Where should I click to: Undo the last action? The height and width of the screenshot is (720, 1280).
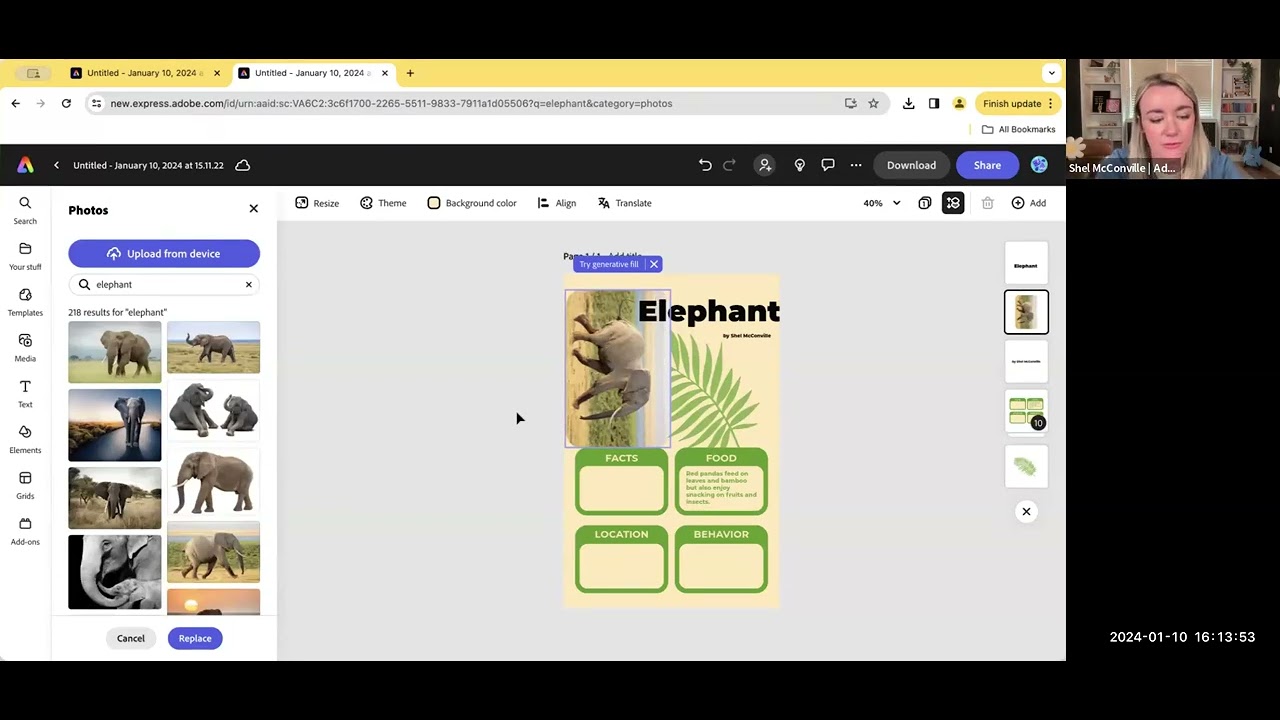point(705,165)
